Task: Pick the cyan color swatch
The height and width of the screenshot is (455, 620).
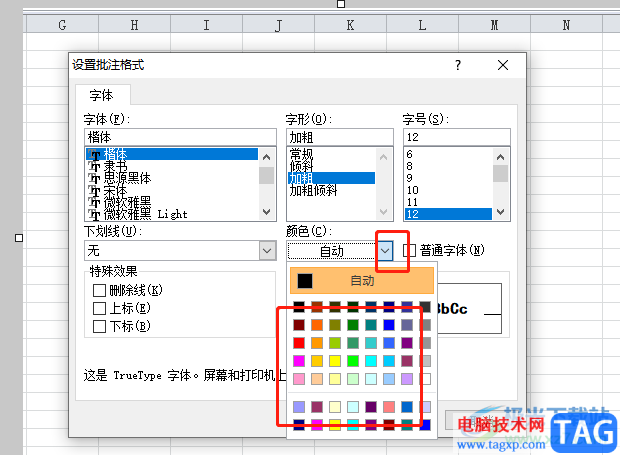Action: point(371,361)
